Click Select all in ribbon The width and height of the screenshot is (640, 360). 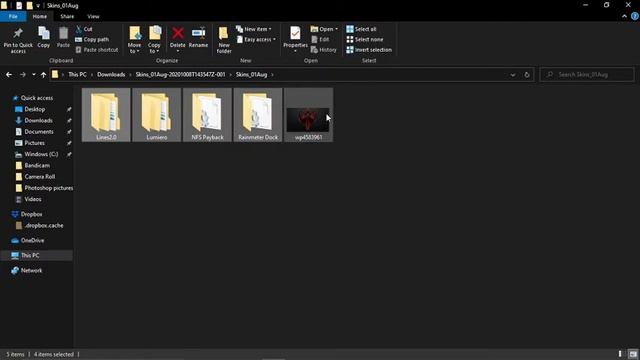[x=361, y=29]
